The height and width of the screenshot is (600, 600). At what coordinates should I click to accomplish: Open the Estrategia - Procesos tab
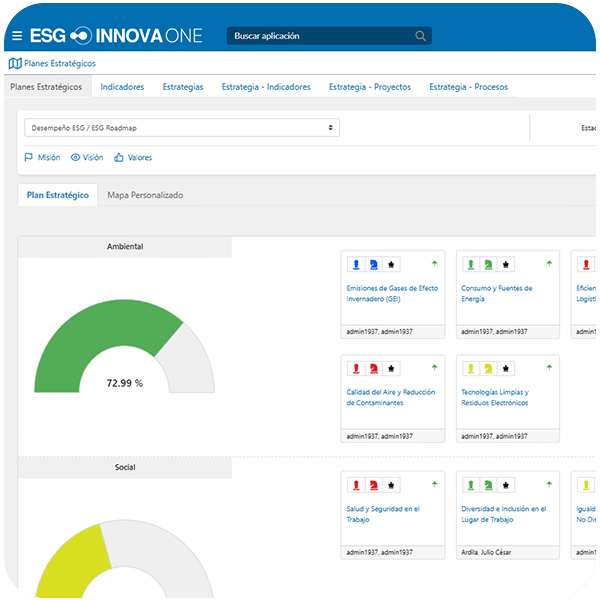[468, 87]
